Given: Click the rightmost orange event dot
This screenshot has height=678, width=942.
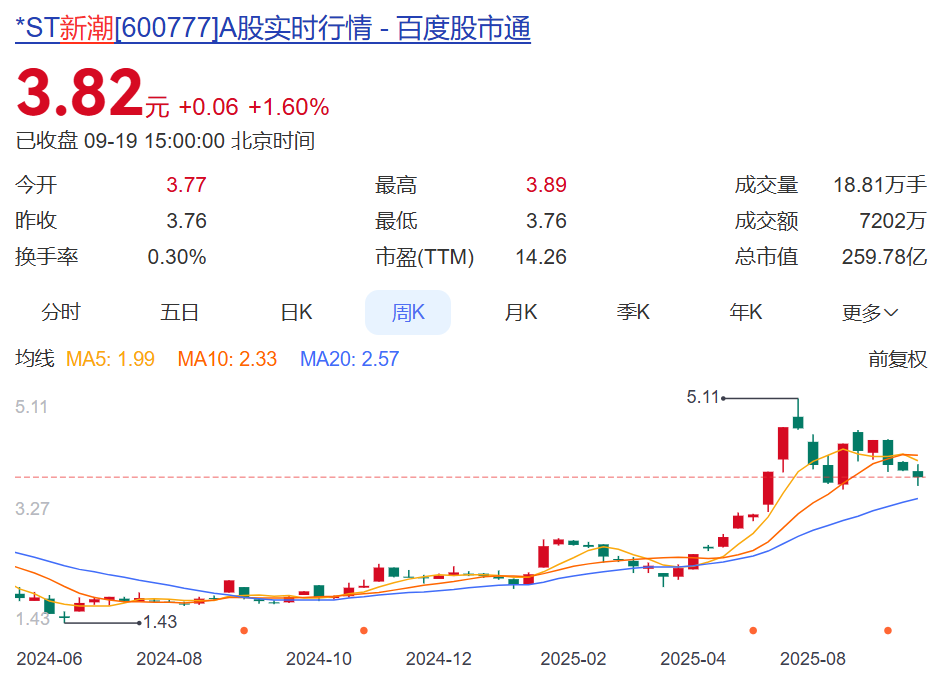Looking at the screenshot, I should [x=887, y=630].
